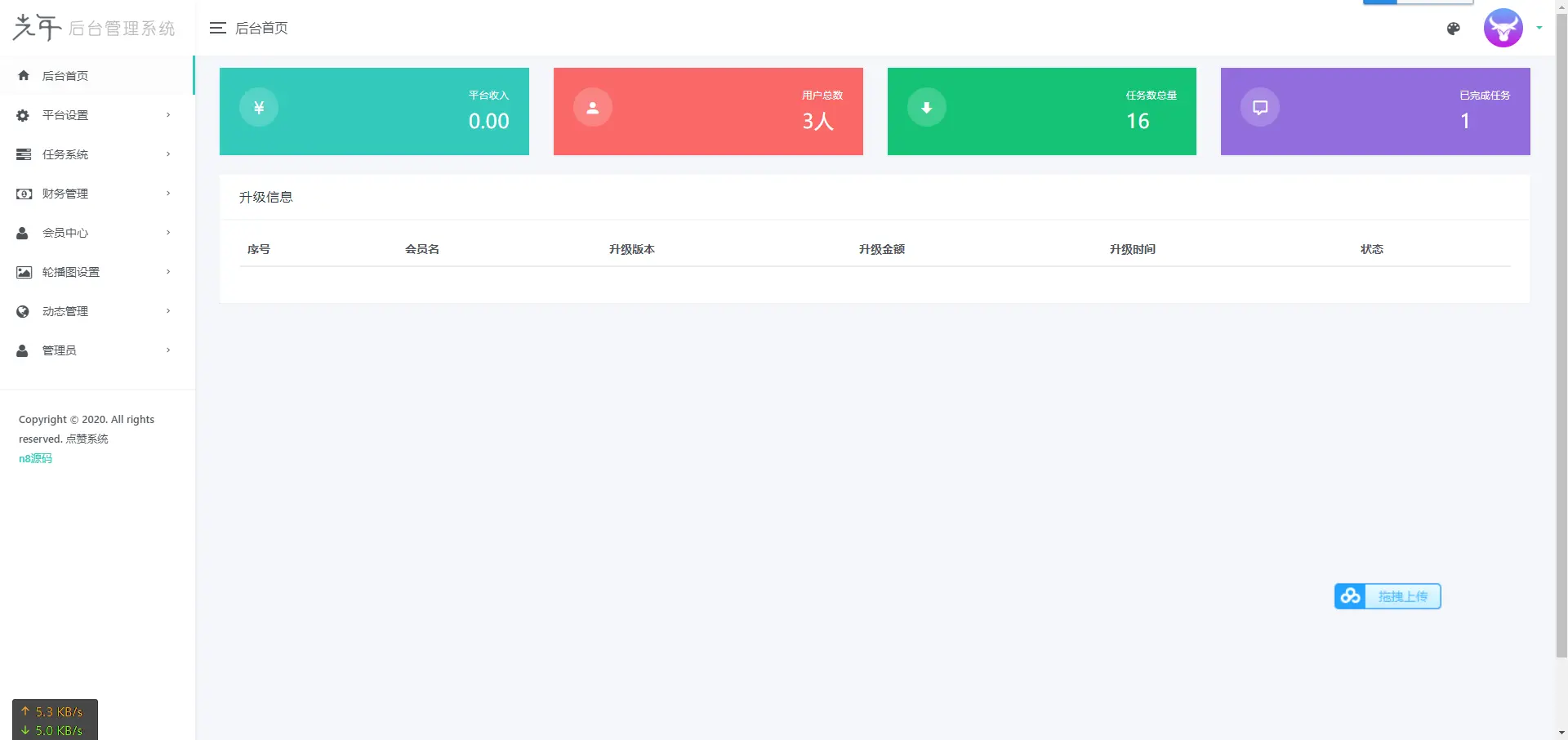Image resolution: width=1568 pixels, height=740 pixels.
Task: Click the 后台首页 header title
Action: tap(261, 28)
